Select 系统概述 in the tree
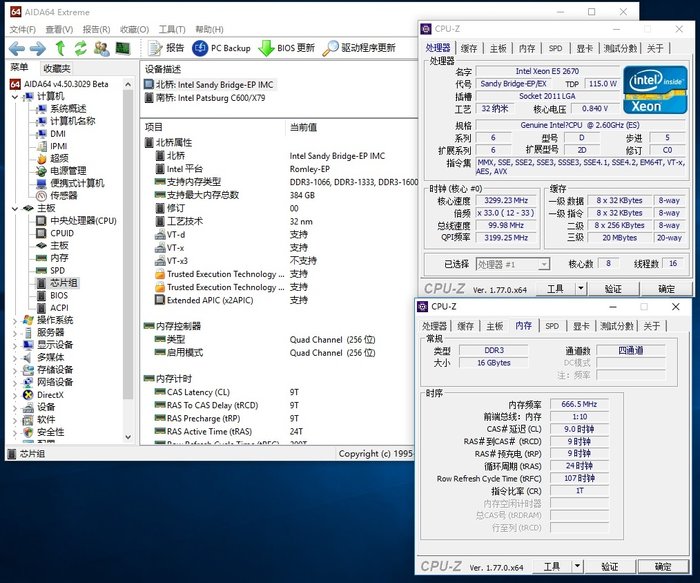The height and width of the screenshot is (583, 700). (x=68, y=108)
